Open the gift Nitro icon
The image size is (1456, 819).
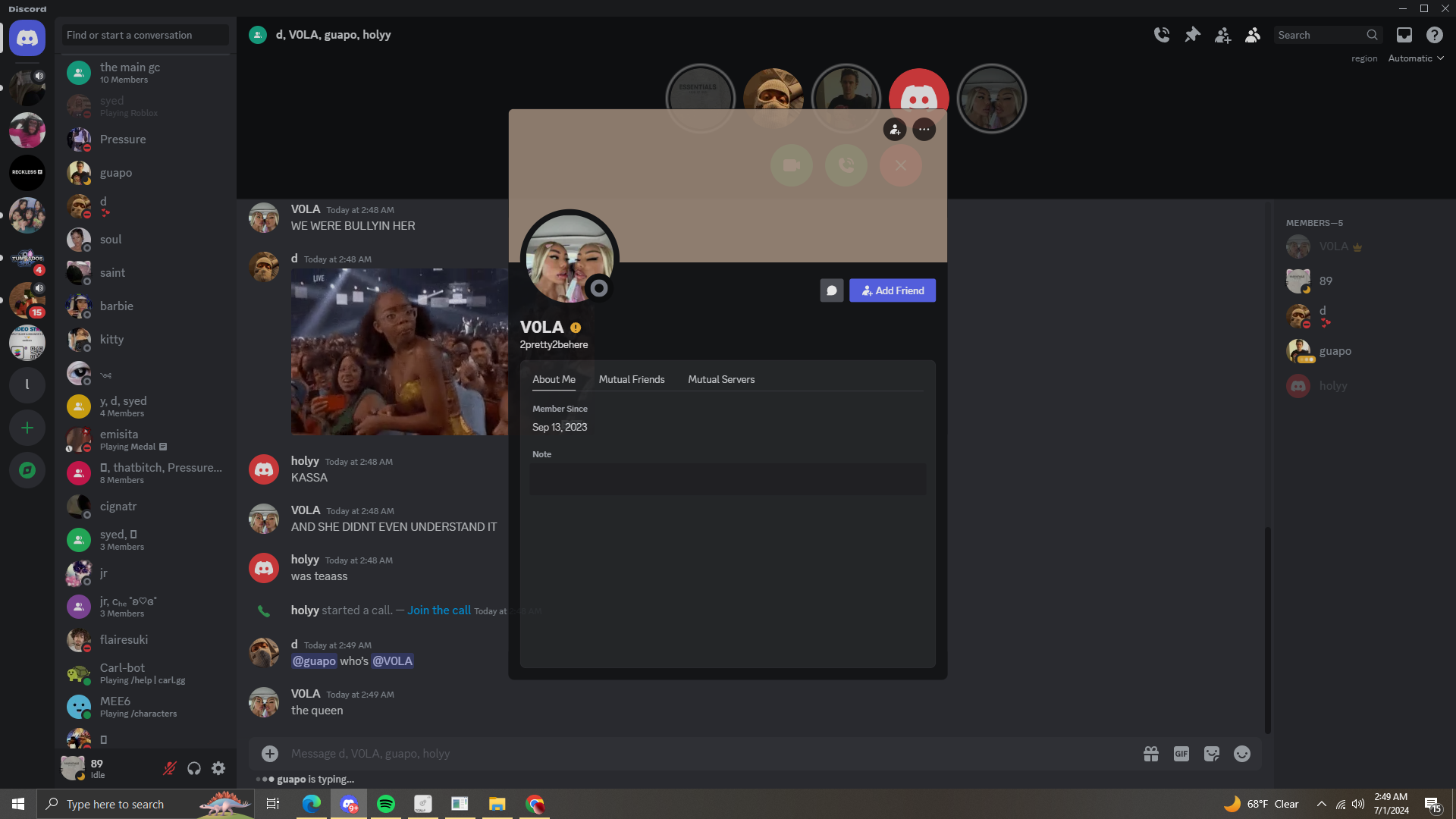pyautogui.click(x=1151, y=754)
